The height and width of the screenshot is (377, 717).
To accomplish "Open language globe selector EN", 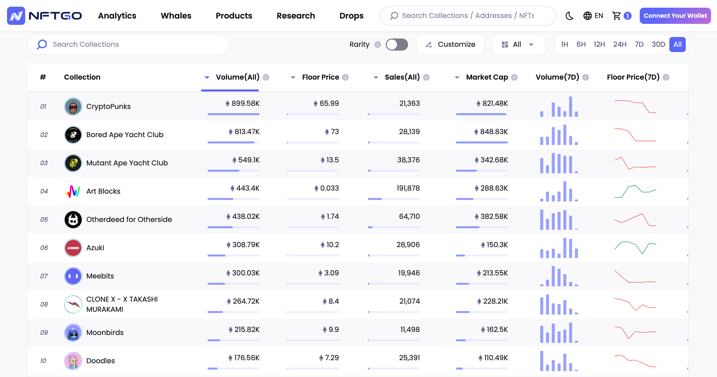I will 593,16.
